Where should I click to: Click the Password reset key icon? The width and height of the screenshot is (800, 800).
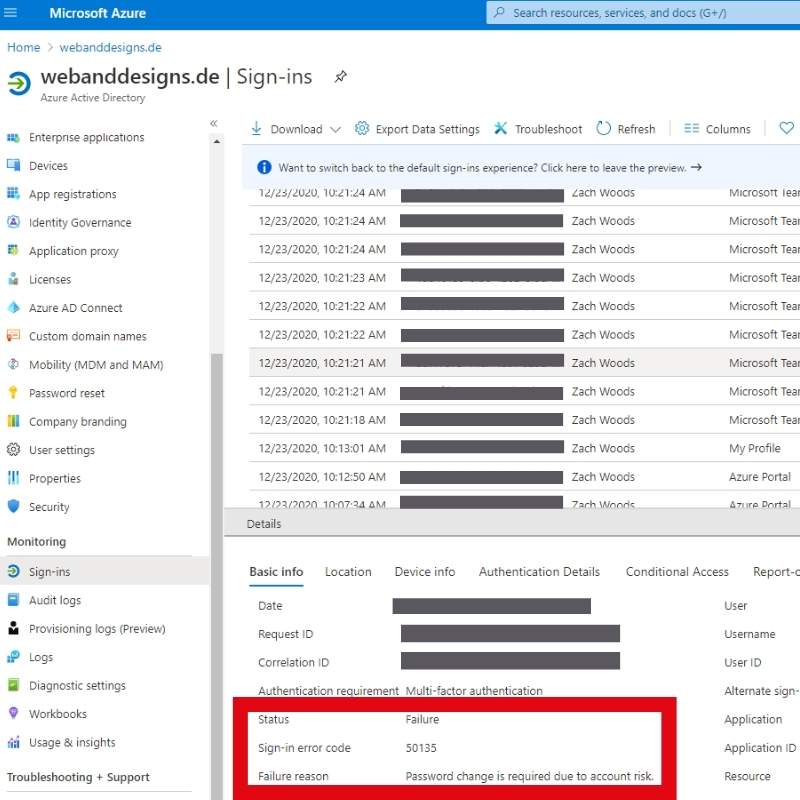point(13,393)
